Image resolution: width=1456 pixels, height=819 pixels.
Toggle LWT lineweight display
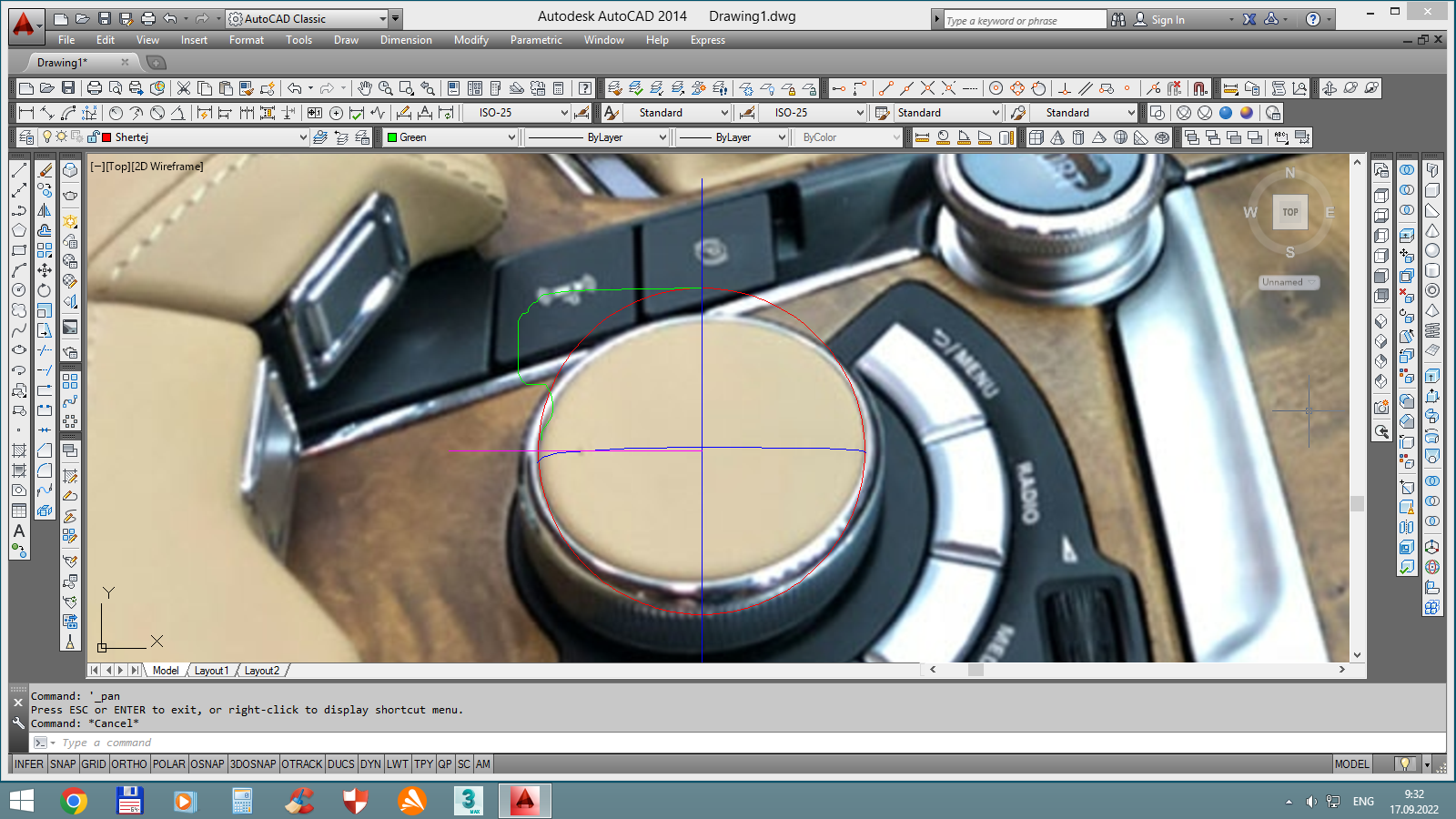pyautogui.click(x=398, y=764)
